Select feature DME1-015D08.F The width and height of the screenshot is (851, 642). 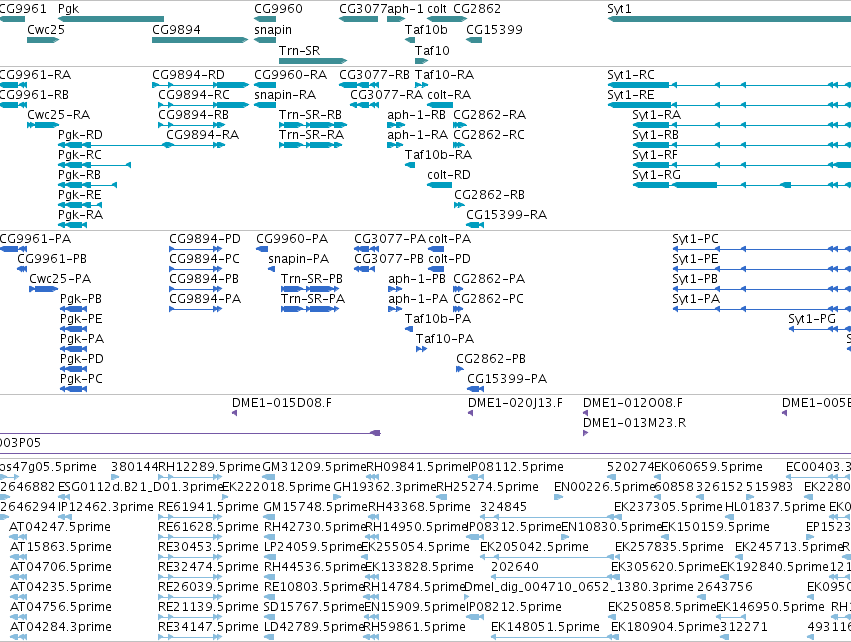pyautogui.click(x=234, y=413)
